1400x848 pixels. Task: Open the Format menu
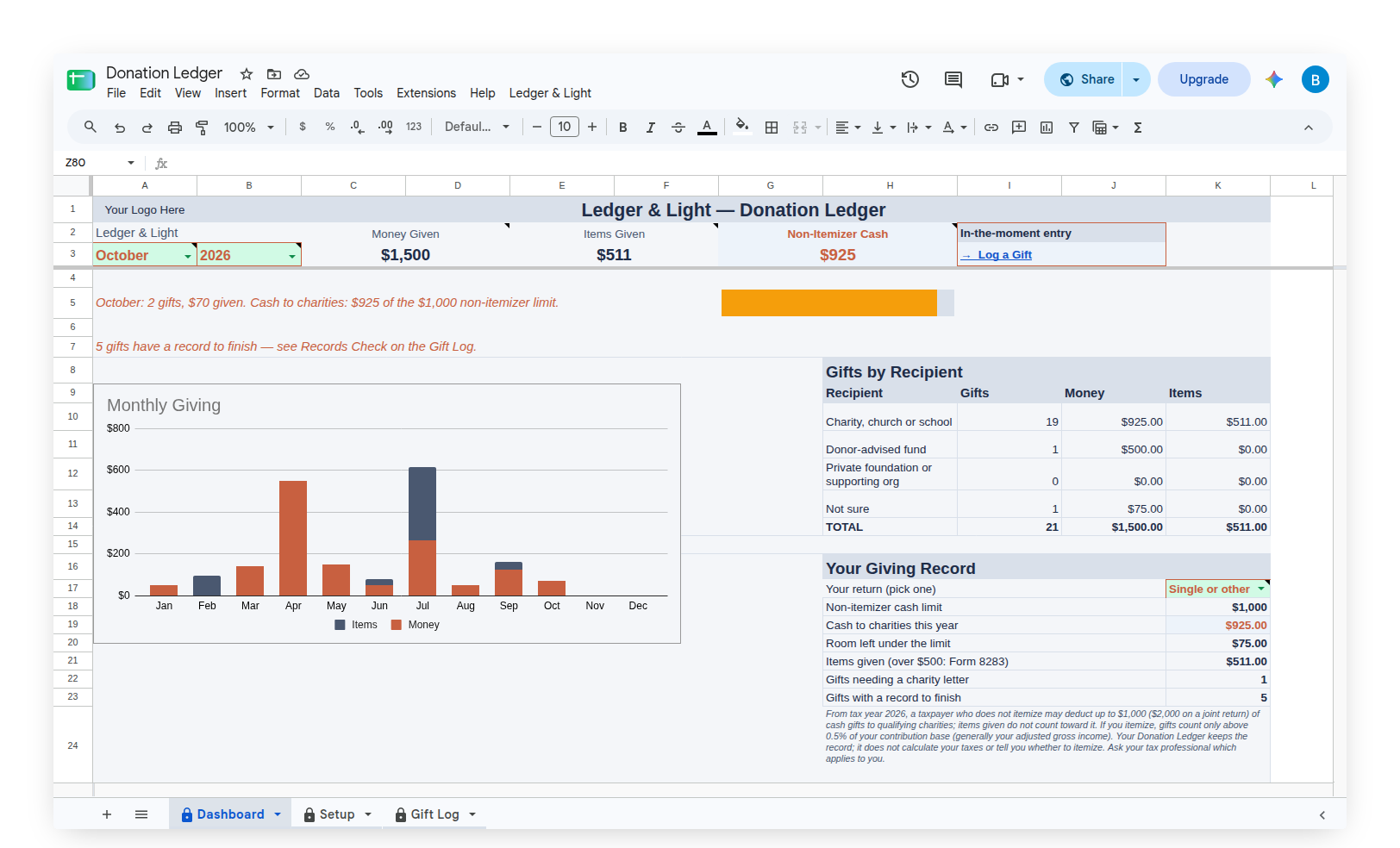[280, 93]
